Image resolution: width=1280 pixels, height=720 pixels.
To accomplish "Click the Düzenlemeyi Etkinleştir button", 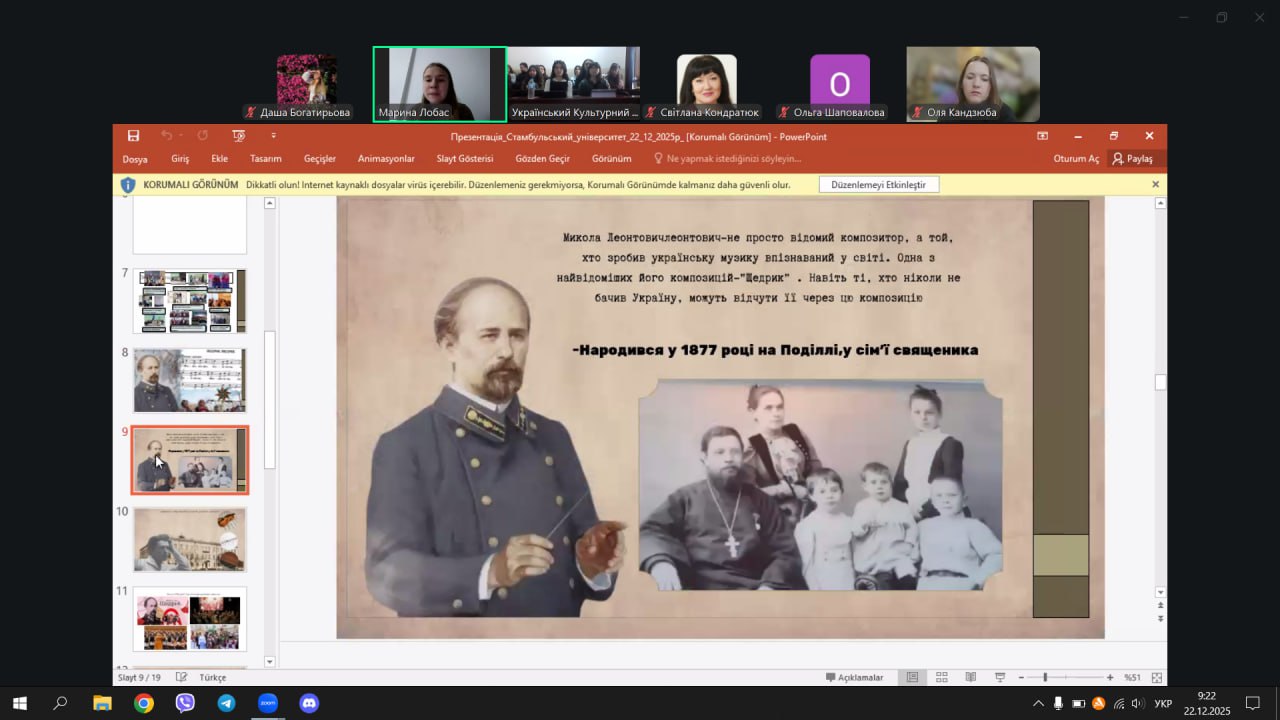I will (878, 185).
